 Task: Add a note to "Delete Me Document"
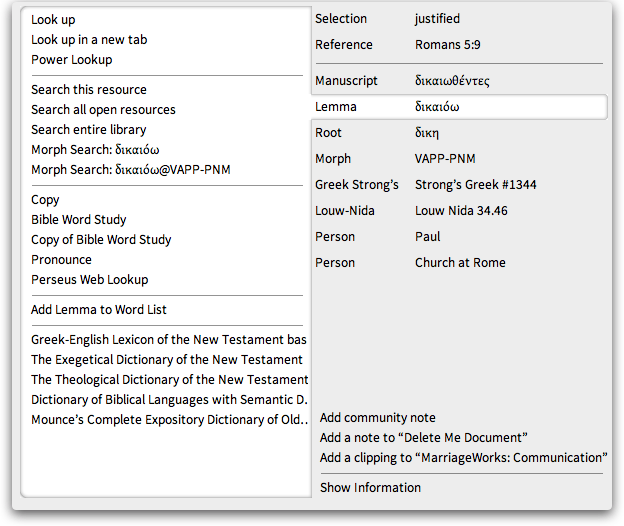(424, 437)
